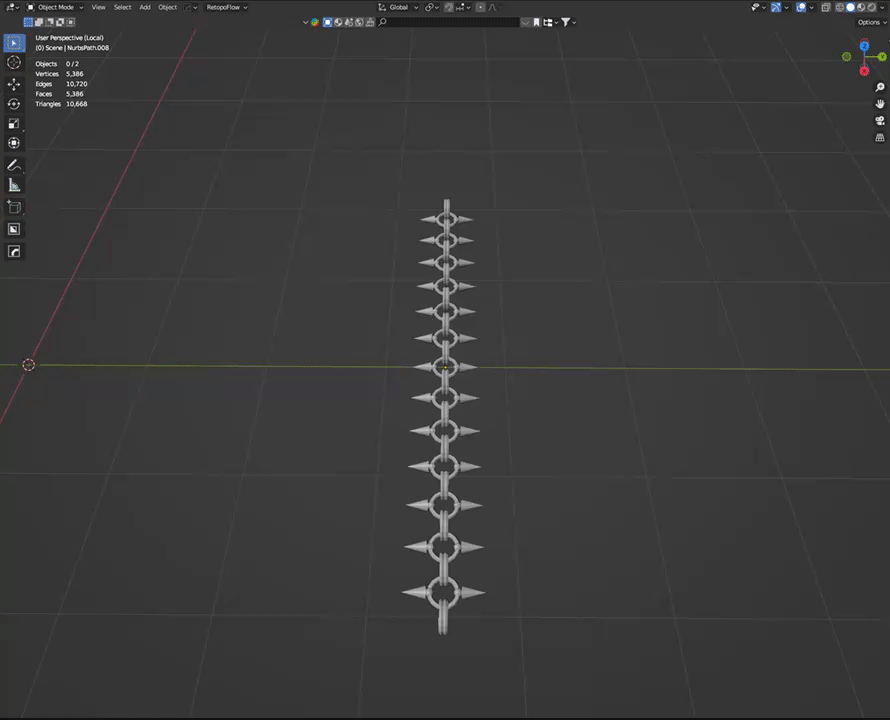The image size is (890, 720).
Task: Click the zoom magnifier viewport icon
Action: pos(880,88)
